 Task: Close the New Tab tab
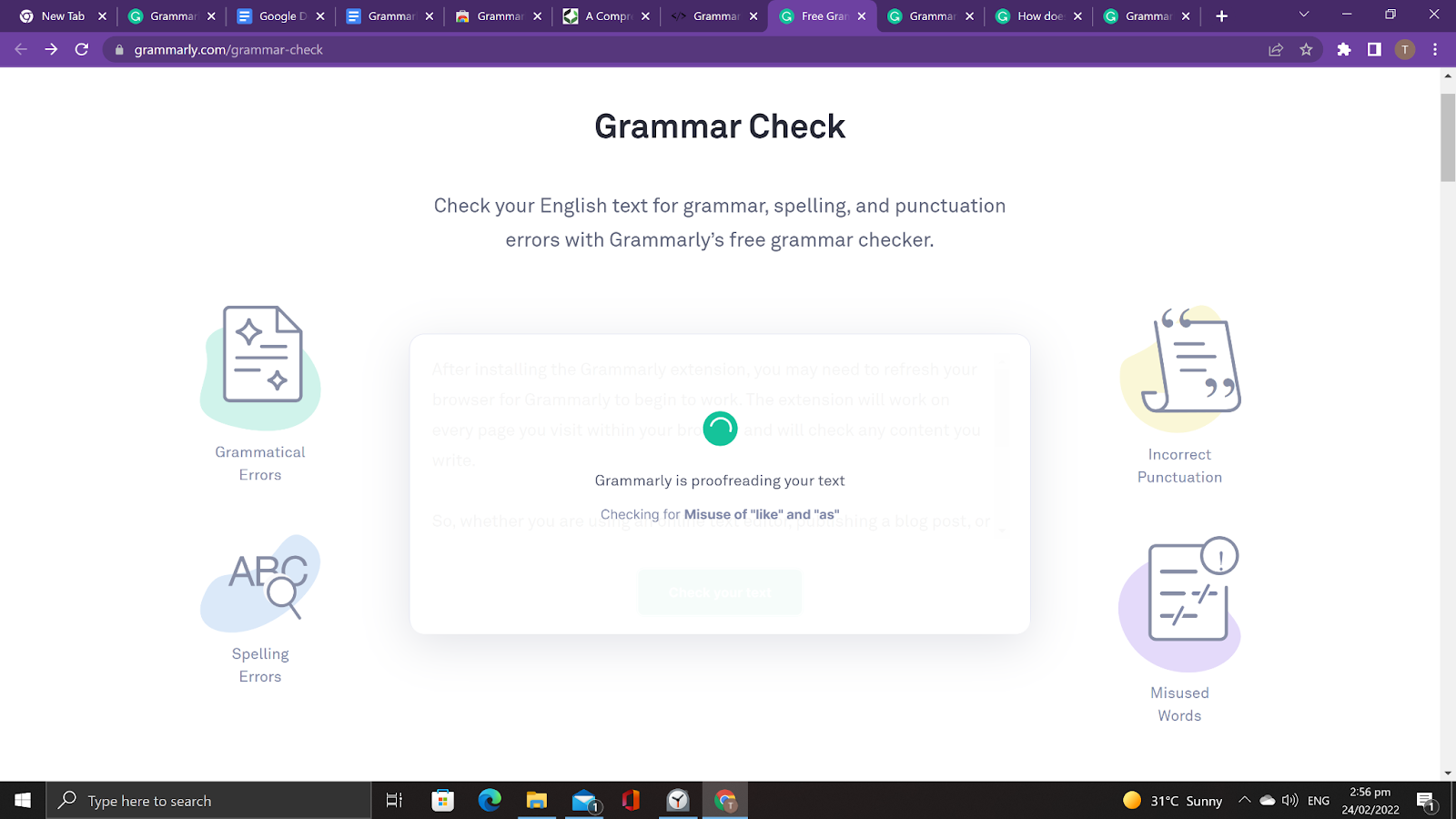pos(102,16)
